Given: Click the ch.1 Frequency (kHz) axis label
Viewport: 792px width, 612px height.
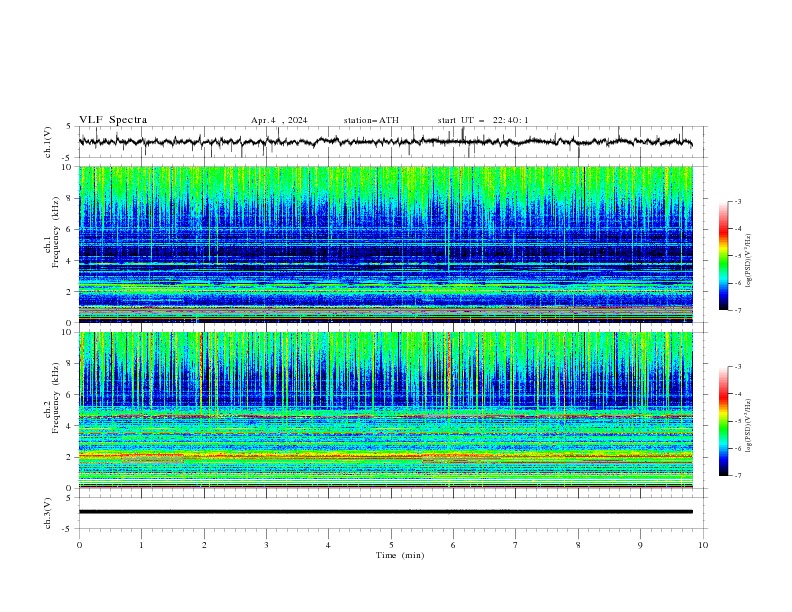Looking at the screenshot, I should [52, 230].
